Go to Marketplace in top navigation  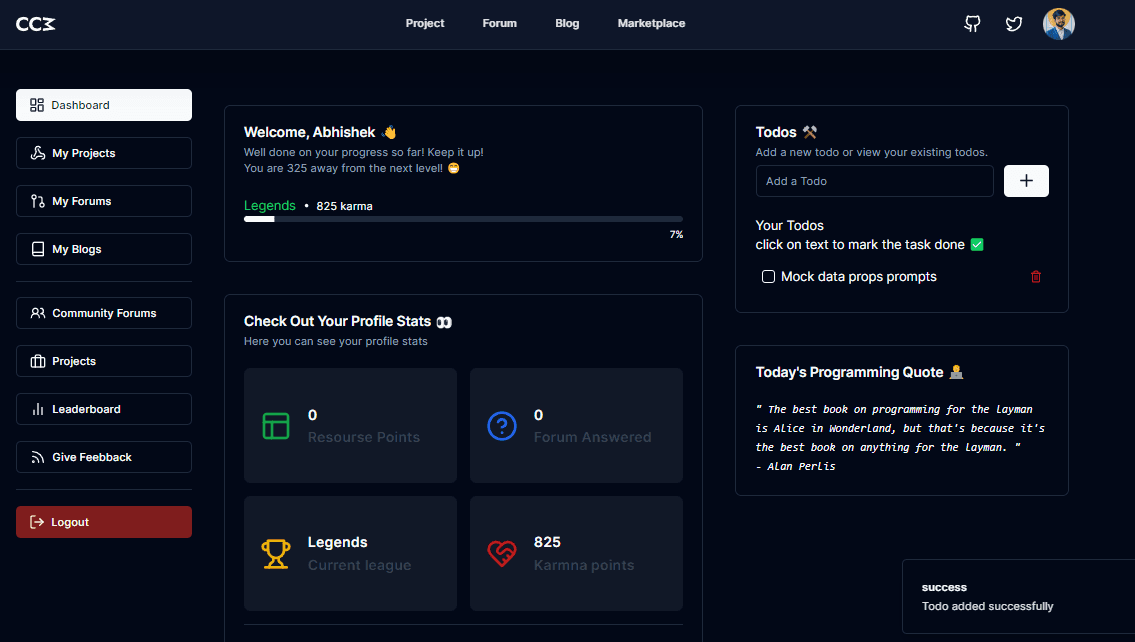(651, 23)
